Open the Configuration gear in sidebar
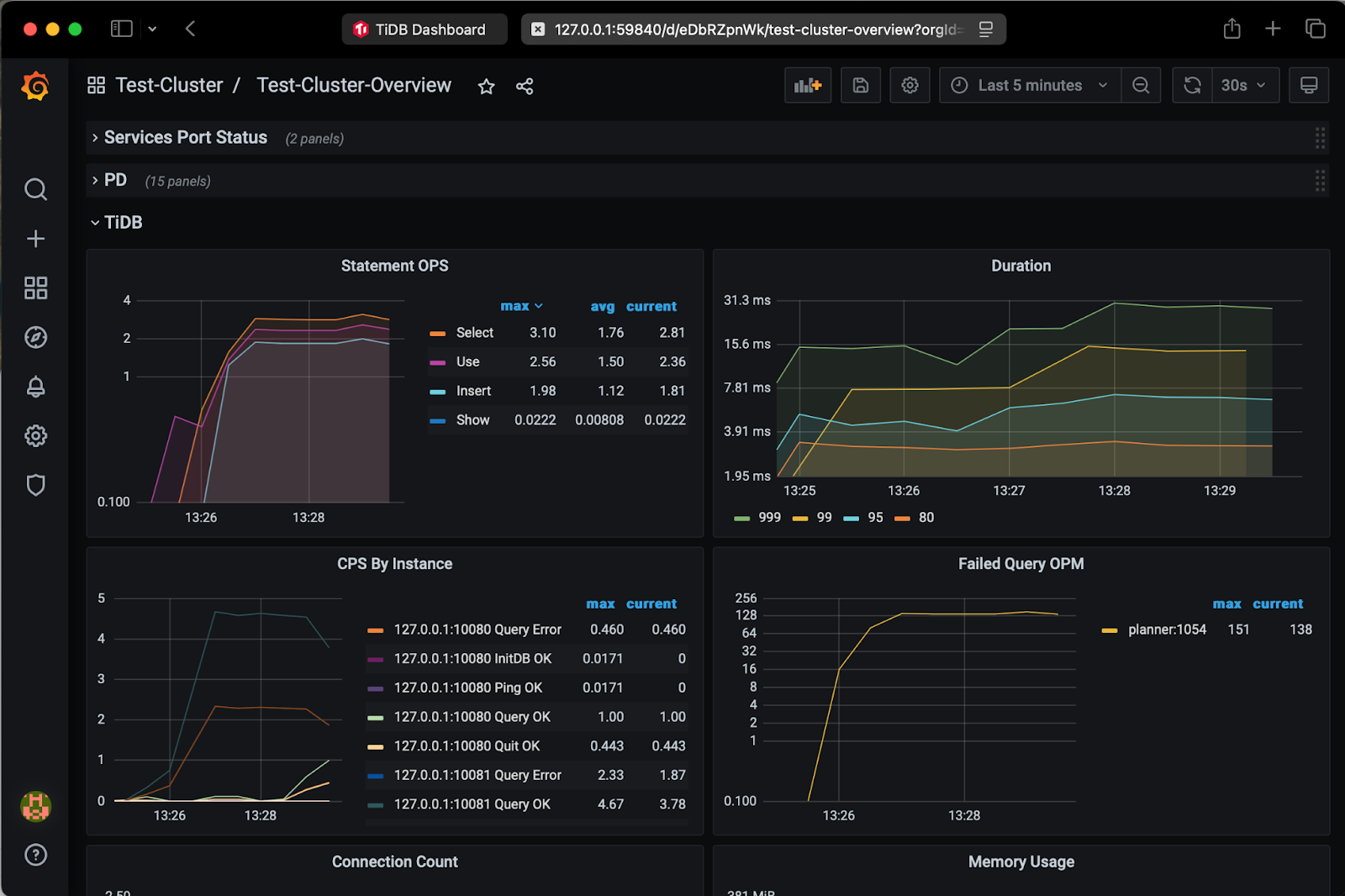This screenshot has width=1345, height=896. coord(35,436)
